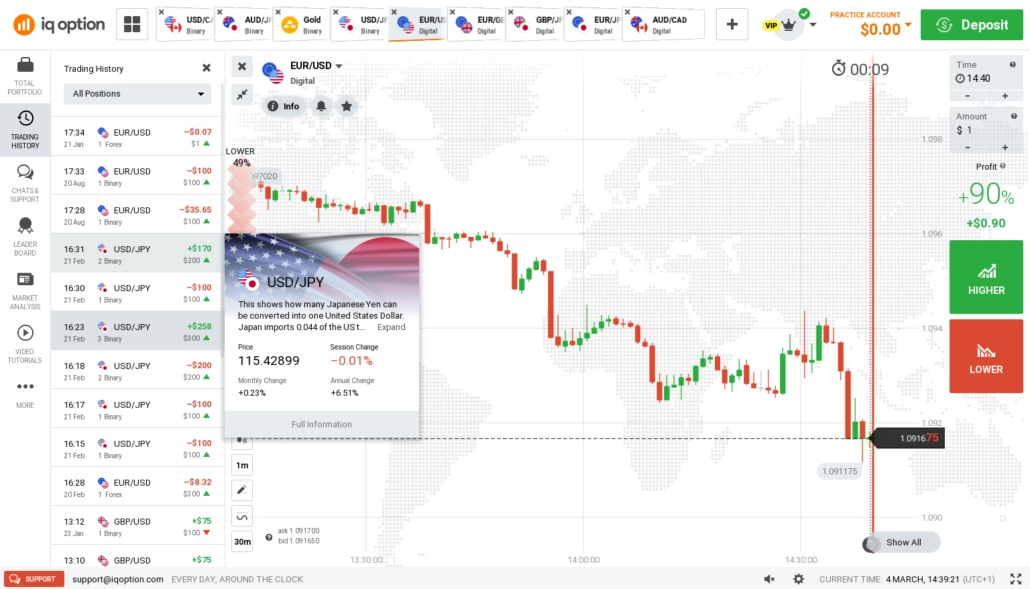Toggle fullscreen mode in the status bar
Viewport: 1030px width, 589px height.
[1015, 578]
